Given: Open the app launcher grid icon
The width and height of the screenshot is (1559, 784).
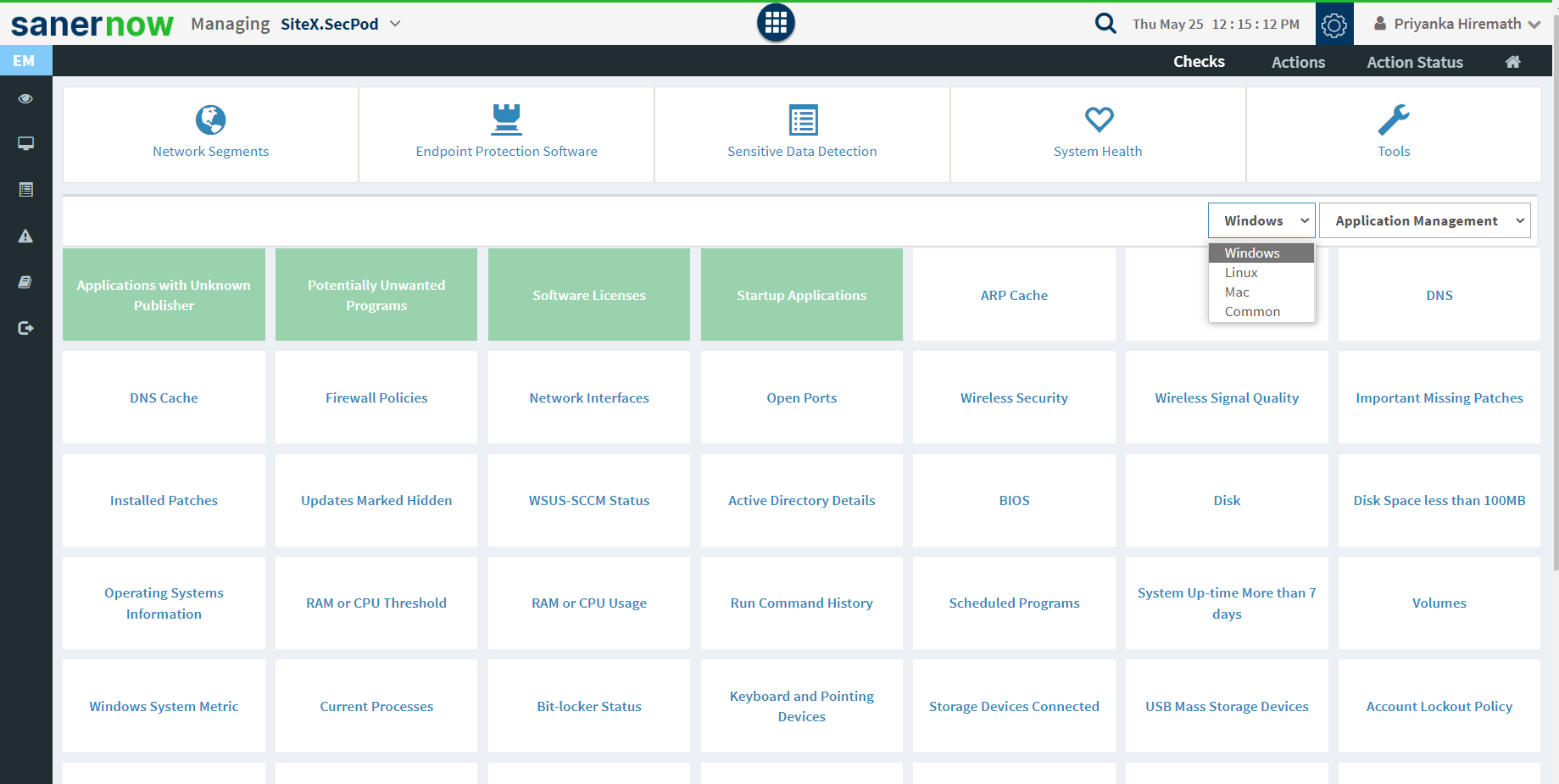Looking at the screenshot, I should click(775, 23).
